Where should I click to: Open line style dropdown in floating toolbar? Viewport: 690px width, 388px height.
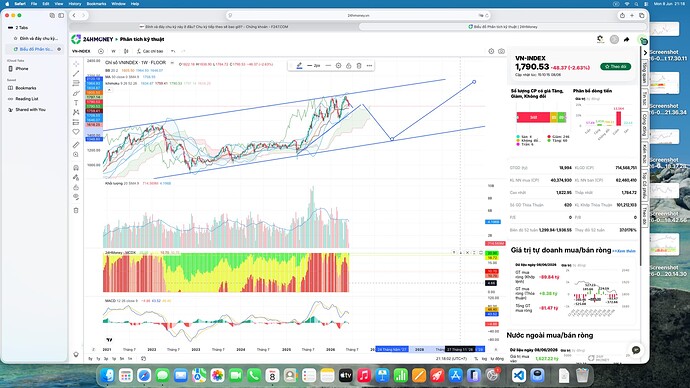[x=328, y=66]
